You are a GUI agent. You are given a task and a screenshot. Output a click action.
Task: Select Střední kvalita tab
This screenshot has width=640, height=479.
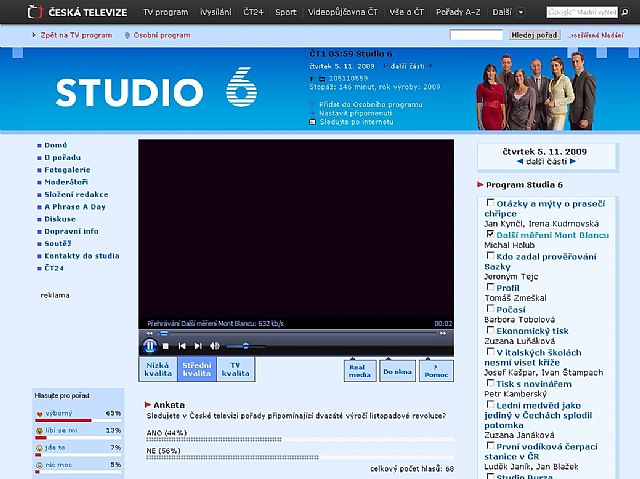pos(197,369)
